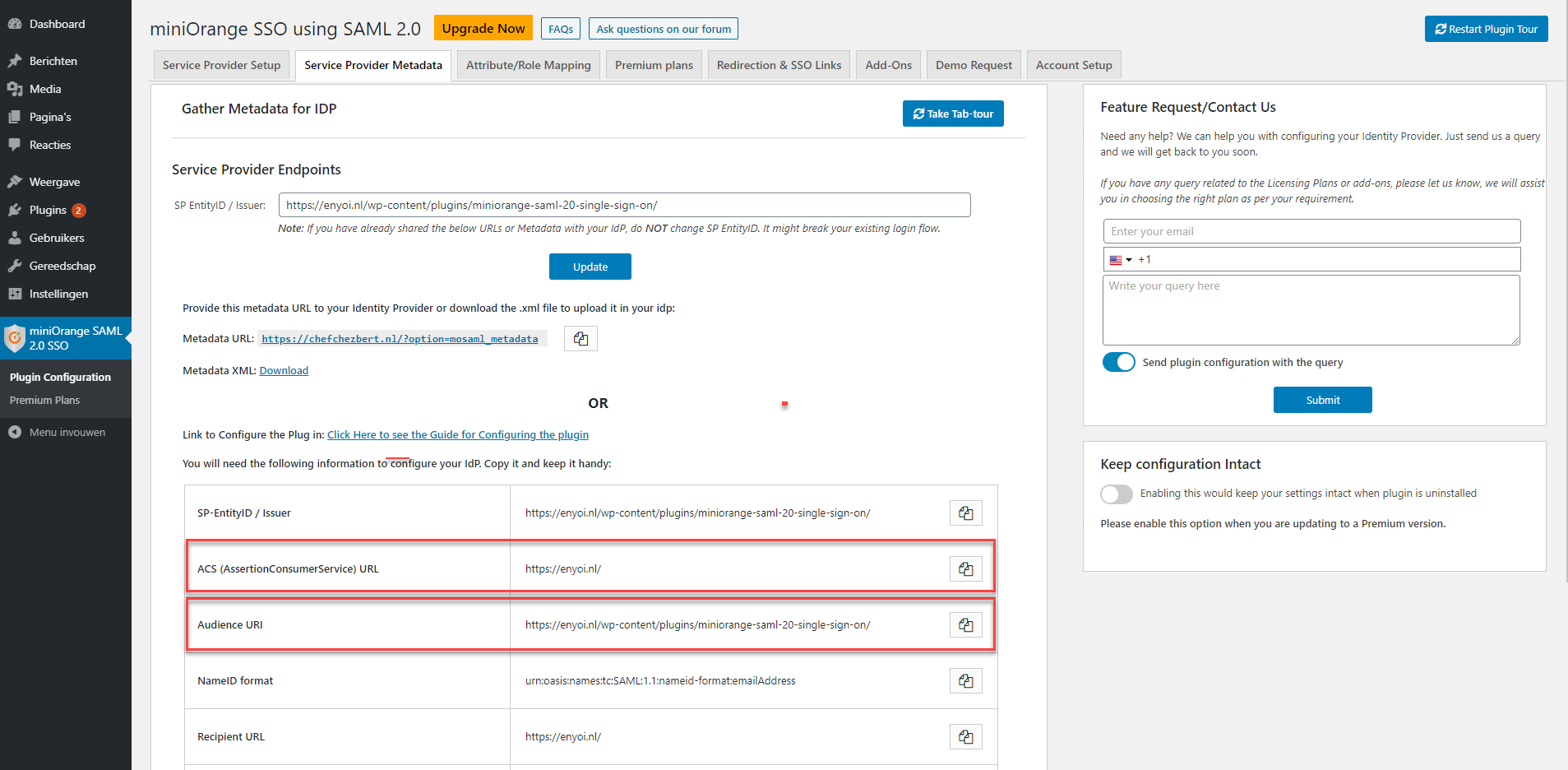Image resolution: width=1568 pixels, height=770 pixels.
Task: Open the FAQs button
Action: coord(561,29)
